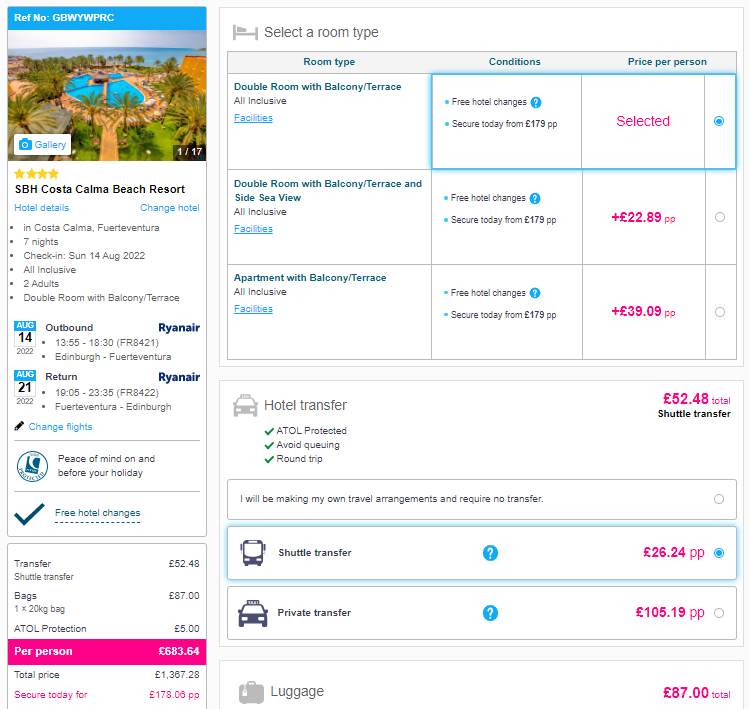The height and width of the screenshot is (709, 749).
Task: Open Facilities for Side Sea View room
Action: click(253, 229)
